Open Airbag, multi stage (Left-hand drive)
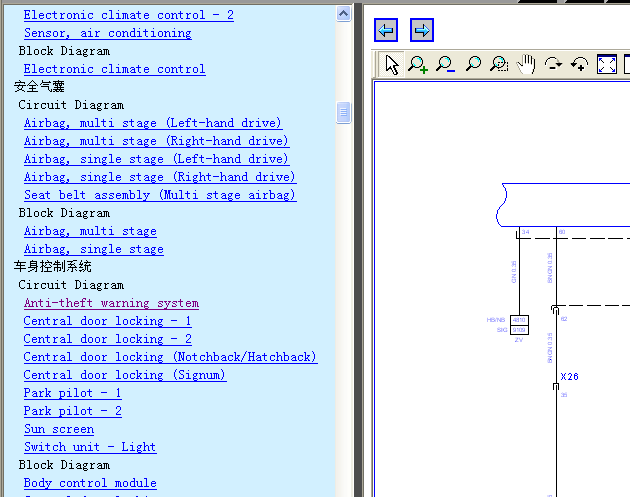 [153, 123]
